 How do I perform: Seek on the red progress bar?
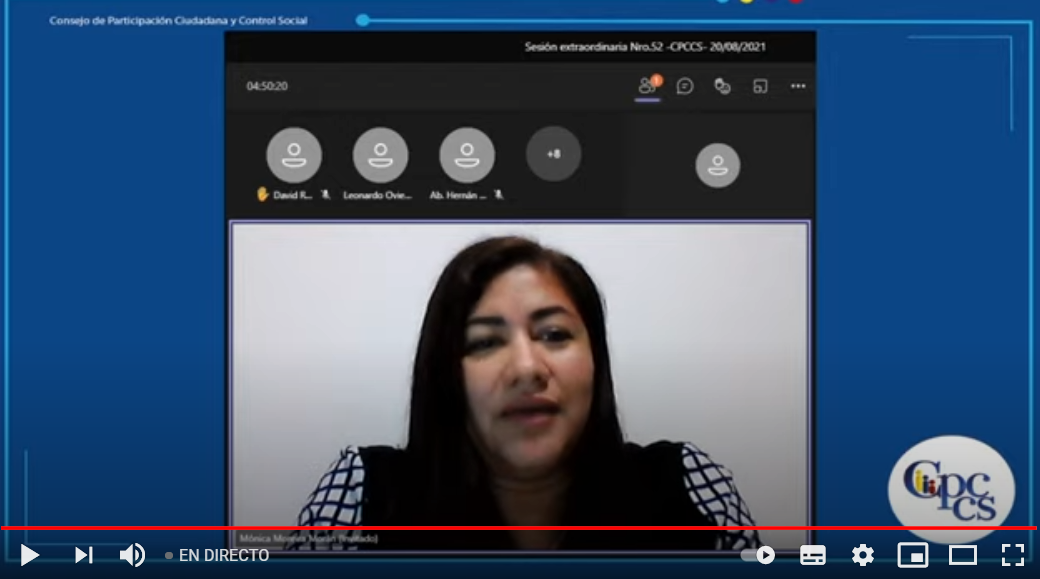519,528
